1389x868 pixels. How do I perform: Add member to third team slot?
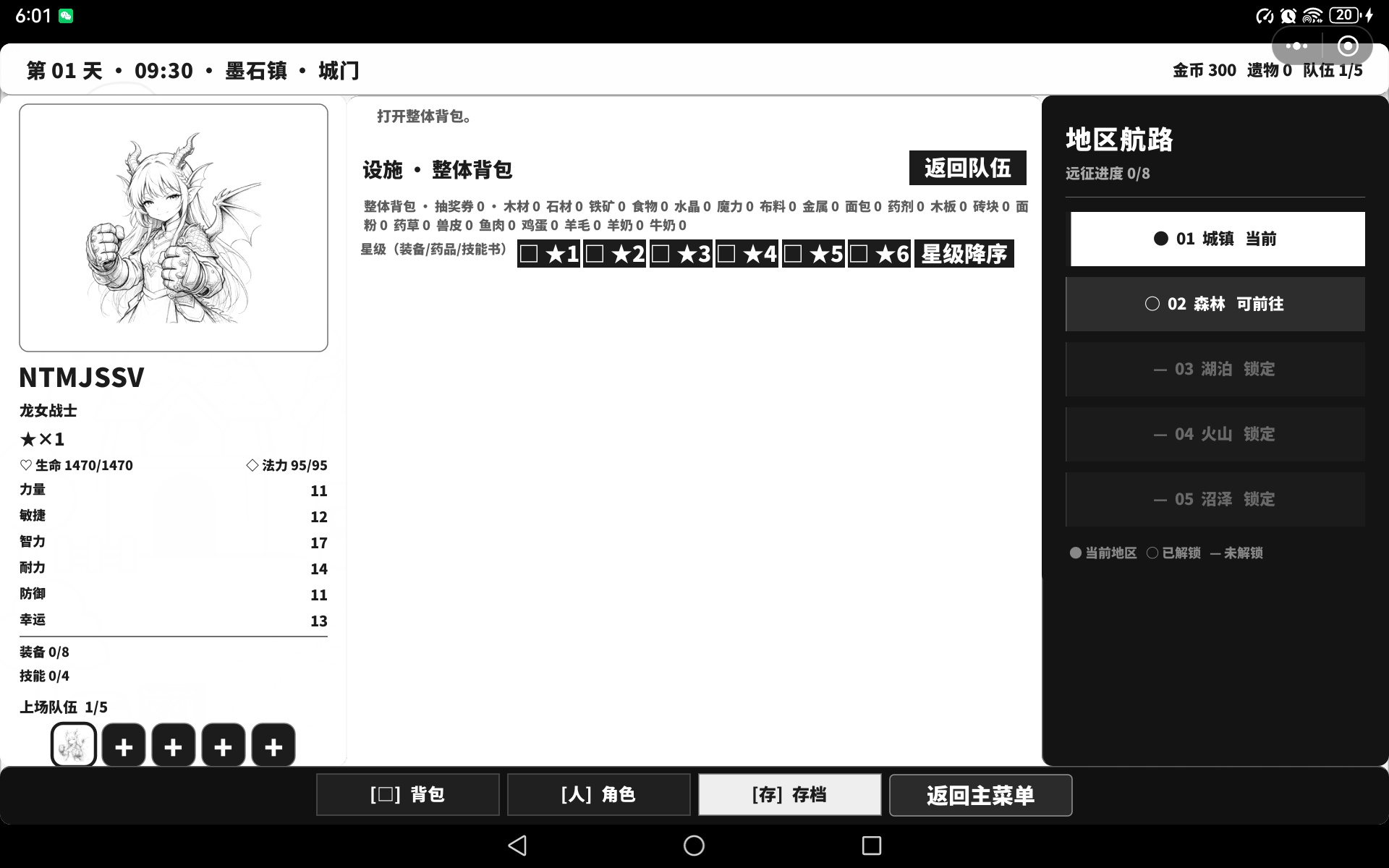tap(174, 745)
